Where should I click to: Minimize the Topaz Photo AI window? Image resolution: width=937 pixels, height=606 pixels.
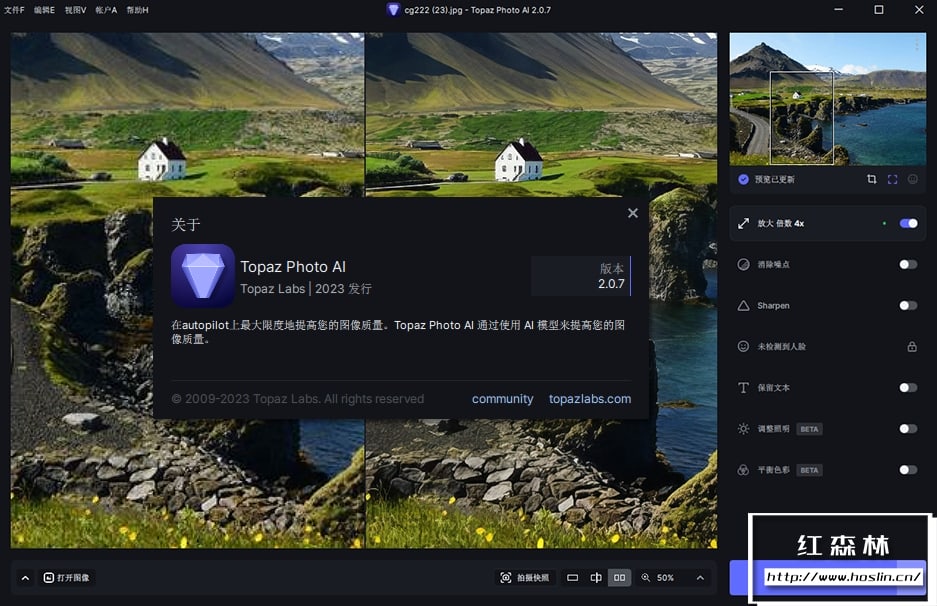coord(838,10)
